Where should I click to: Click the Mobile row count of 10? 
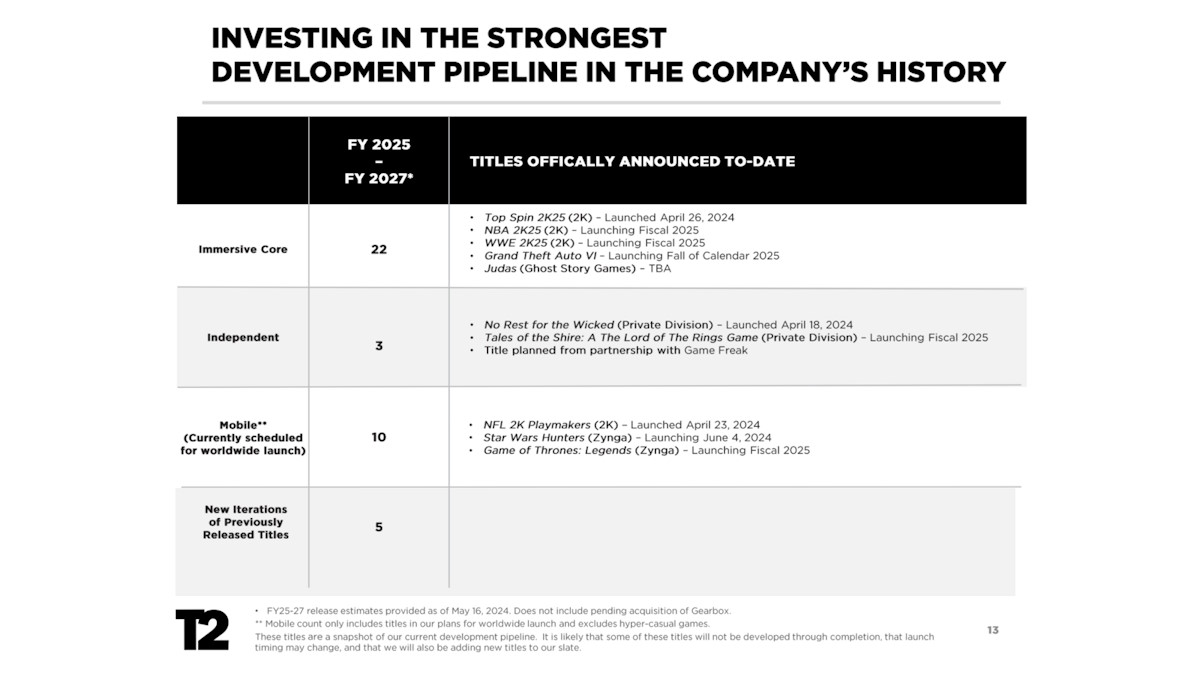[379, 437]
